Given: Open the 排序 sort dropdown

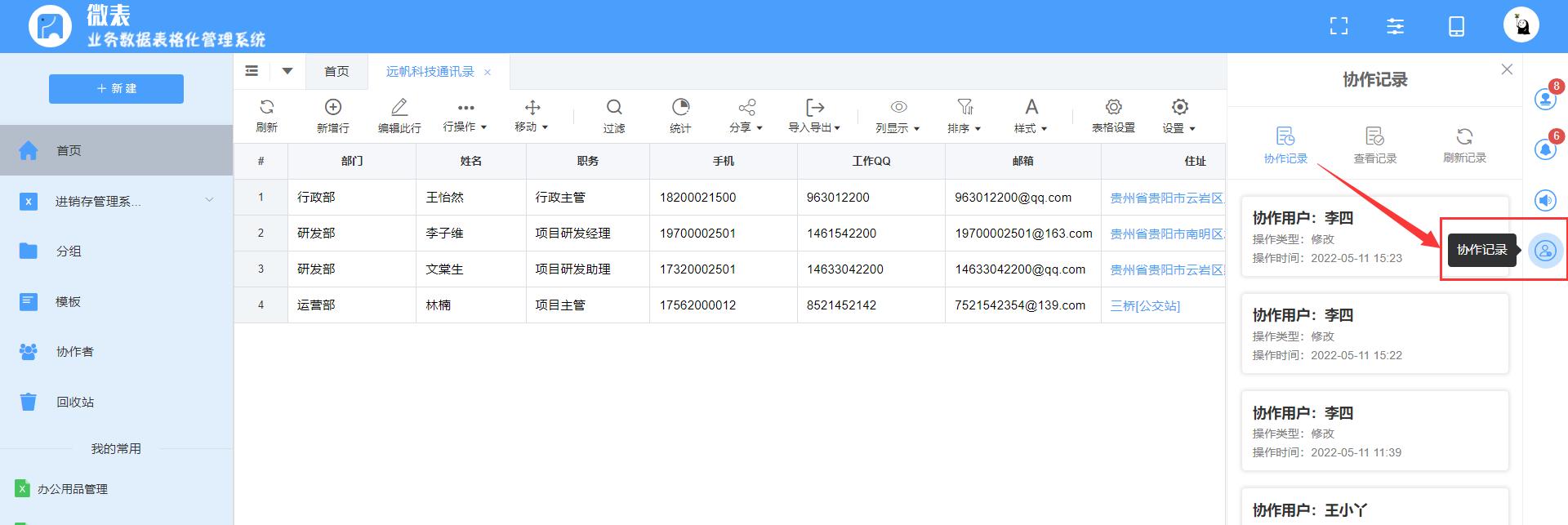Looking at the screenshot, I should click(964, 117).
